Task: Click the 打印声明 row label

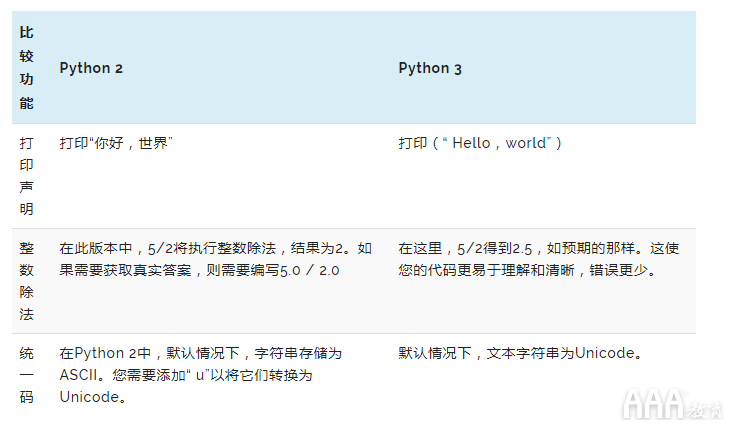Action: tap(27, 176)
